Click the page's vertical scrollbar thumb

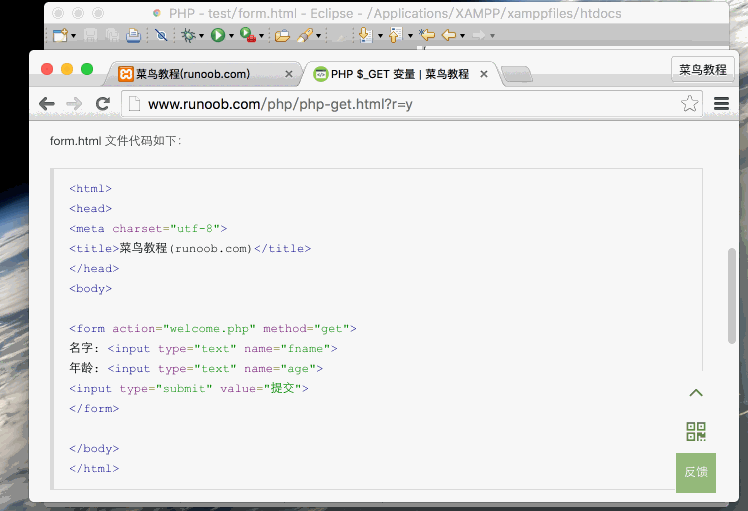tap(732, 295)
